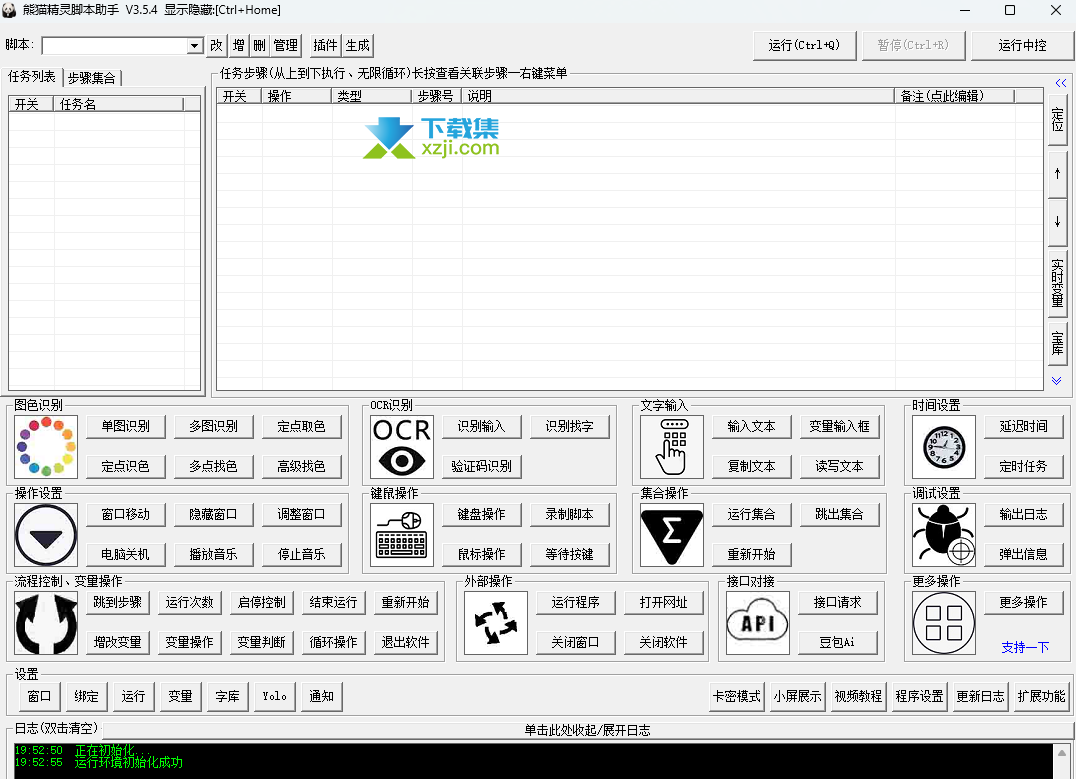Click the circular arrows flow control icon
The image size is (1076, 779).
pos(46,623)
